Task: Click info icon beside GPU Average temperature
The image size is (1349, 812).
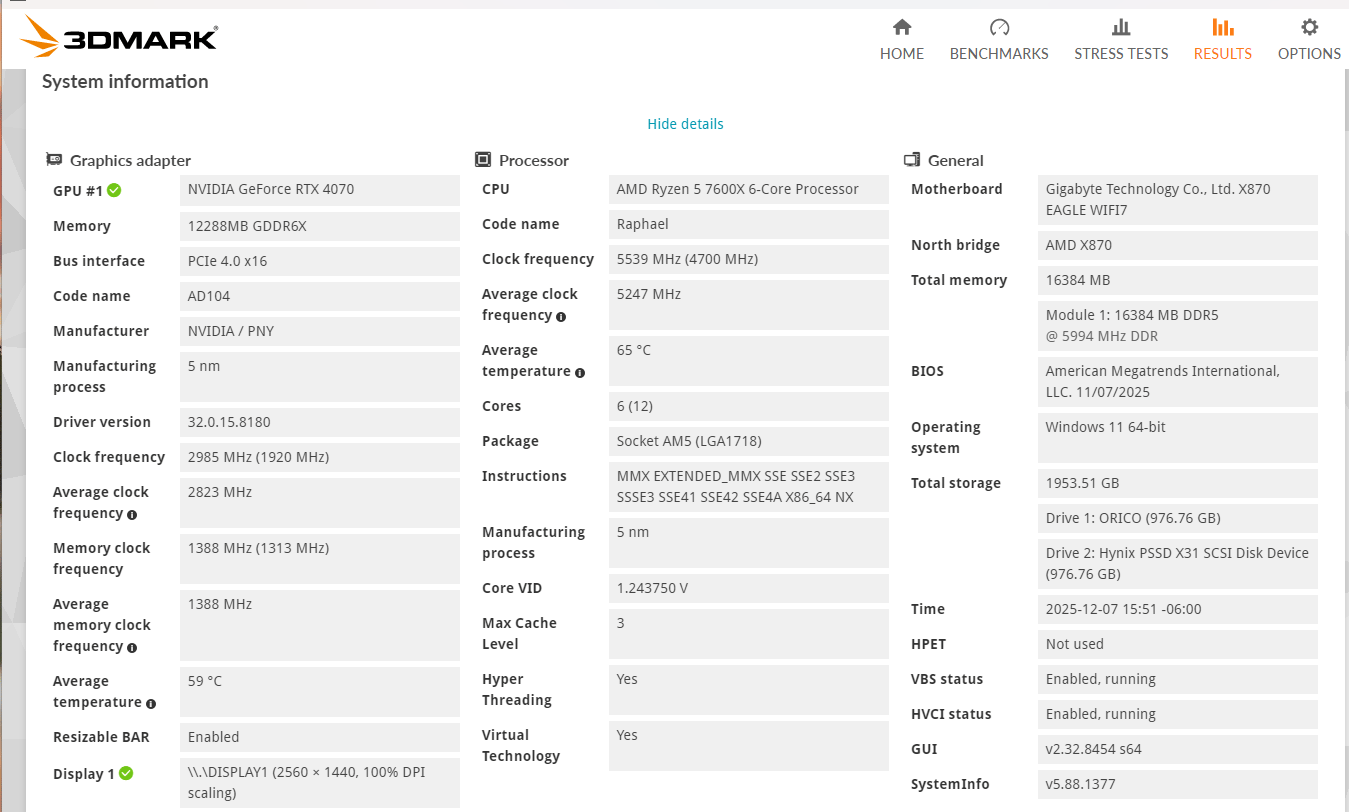Action: coord(151,703)
